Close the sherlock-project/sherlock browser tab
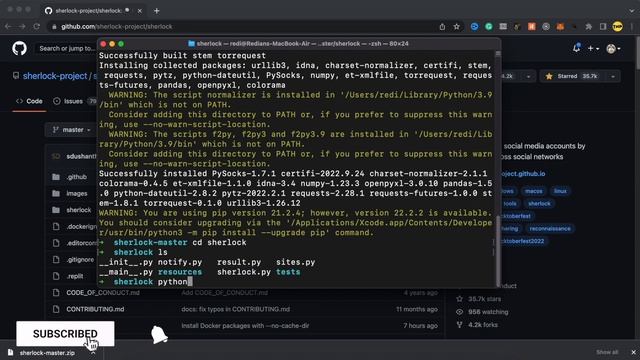 [x=140, y=11]
